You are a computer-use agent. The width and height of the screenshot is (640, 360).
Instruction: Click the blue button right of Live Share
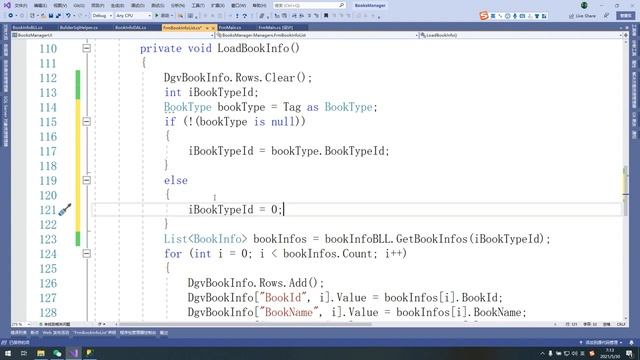(626, 16)
